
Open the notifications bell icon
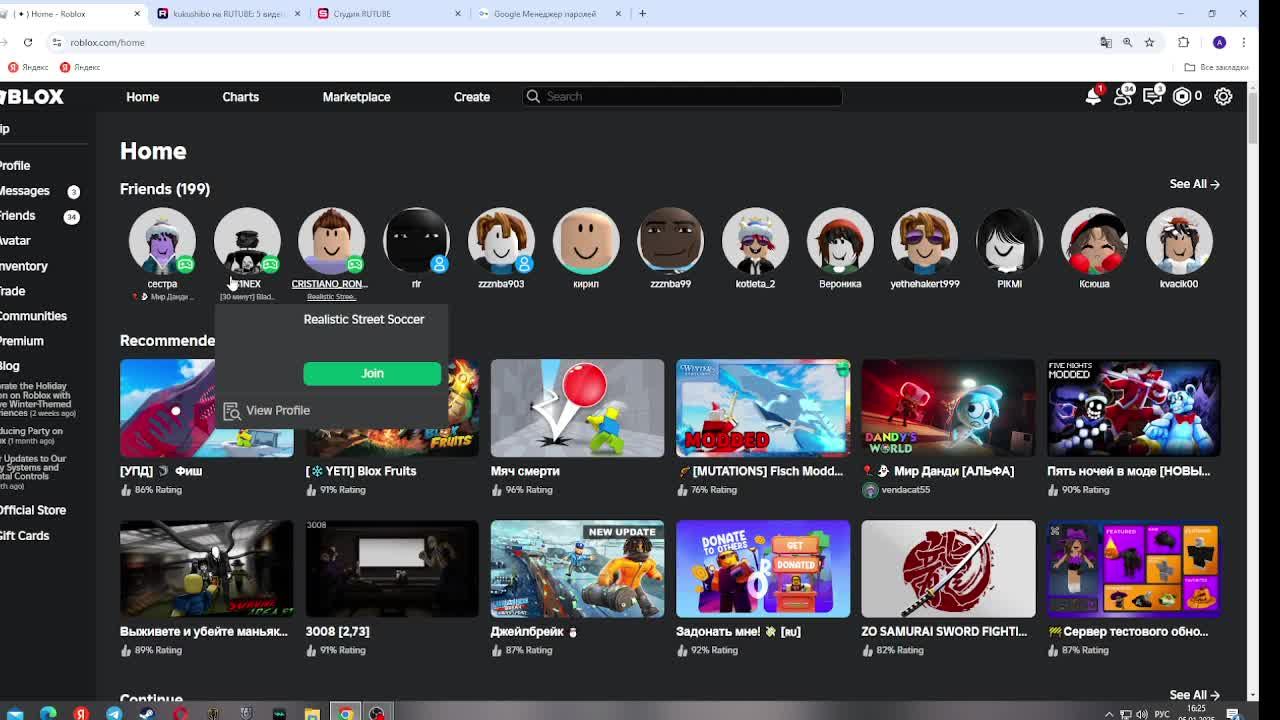(1093, 96)
